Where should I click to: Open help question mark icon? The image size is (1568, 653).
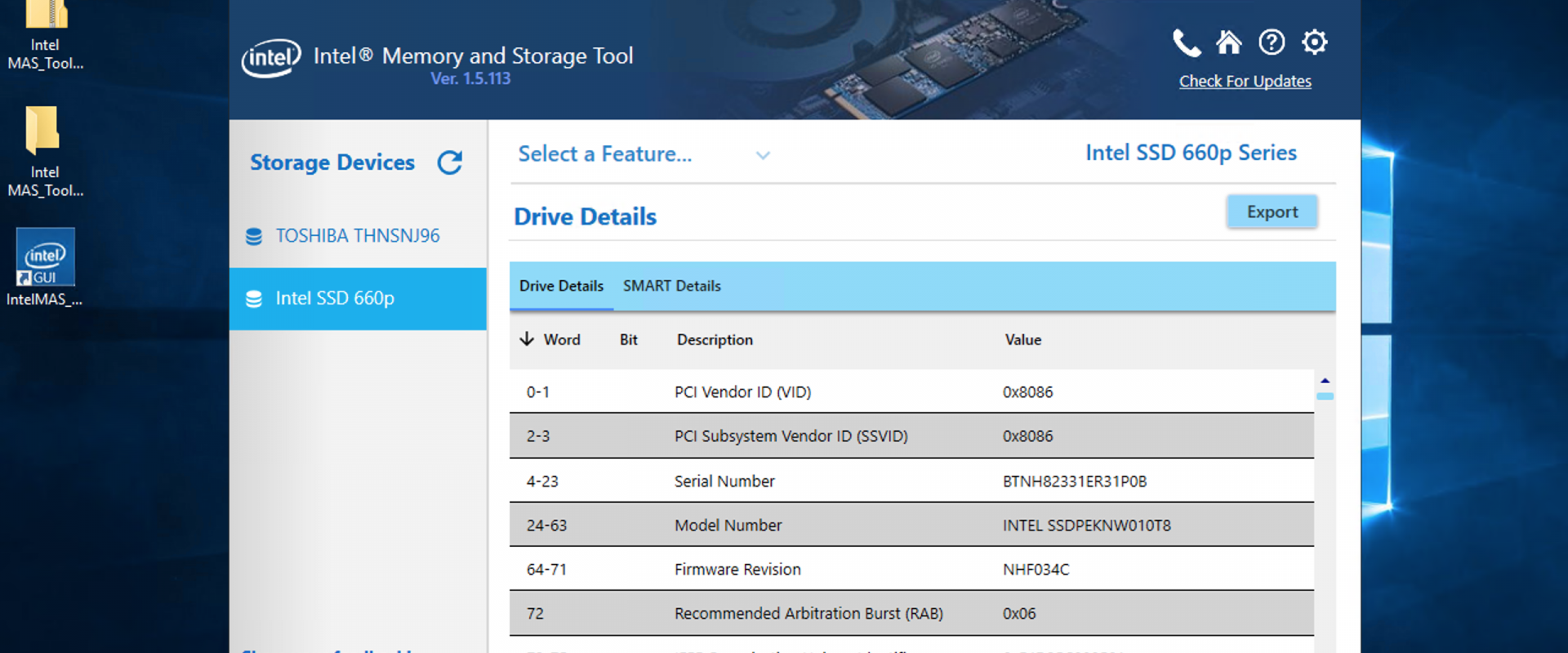point(1272,42)
